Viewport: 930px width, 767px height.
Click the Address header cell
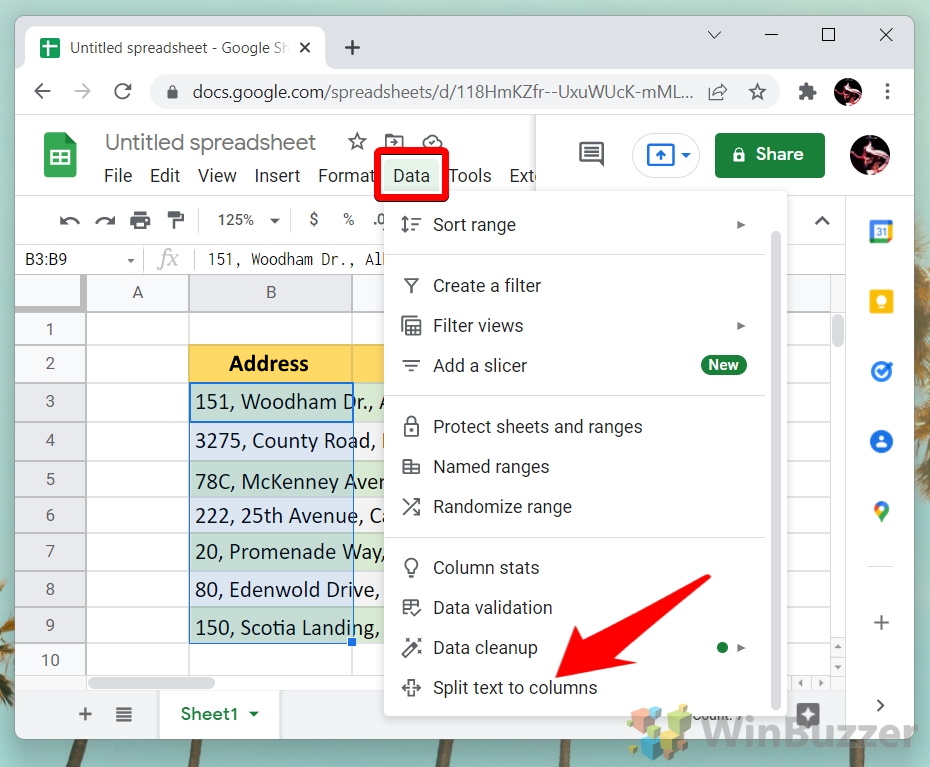(x=270, y=364)
